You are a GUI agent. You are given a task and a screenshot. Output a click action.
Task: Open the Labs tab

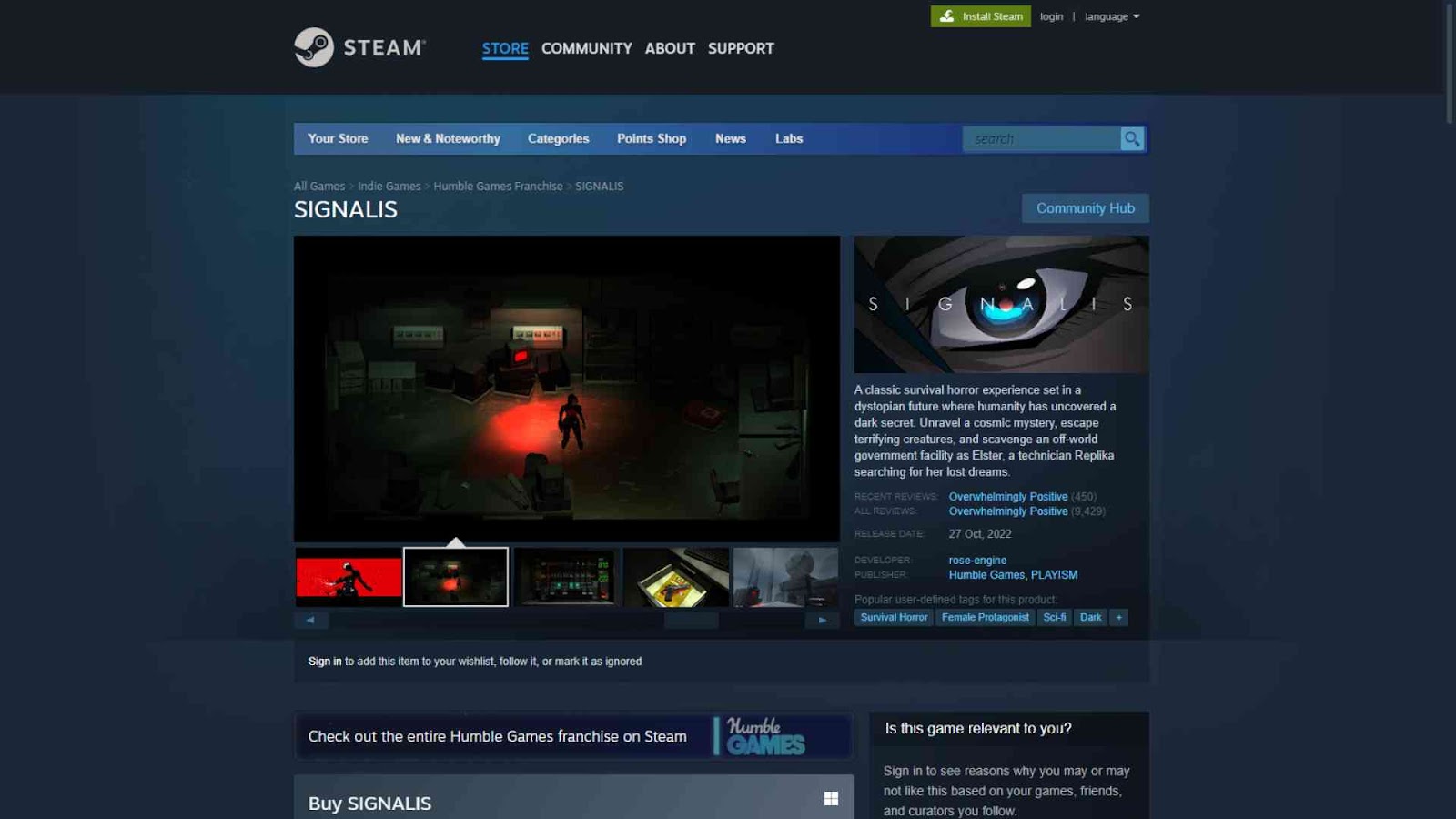789,138
